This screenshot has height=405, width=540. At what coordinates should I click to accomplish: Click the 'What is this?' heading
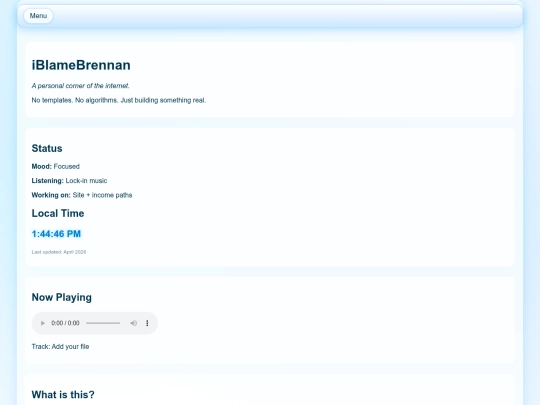(63, 395)
